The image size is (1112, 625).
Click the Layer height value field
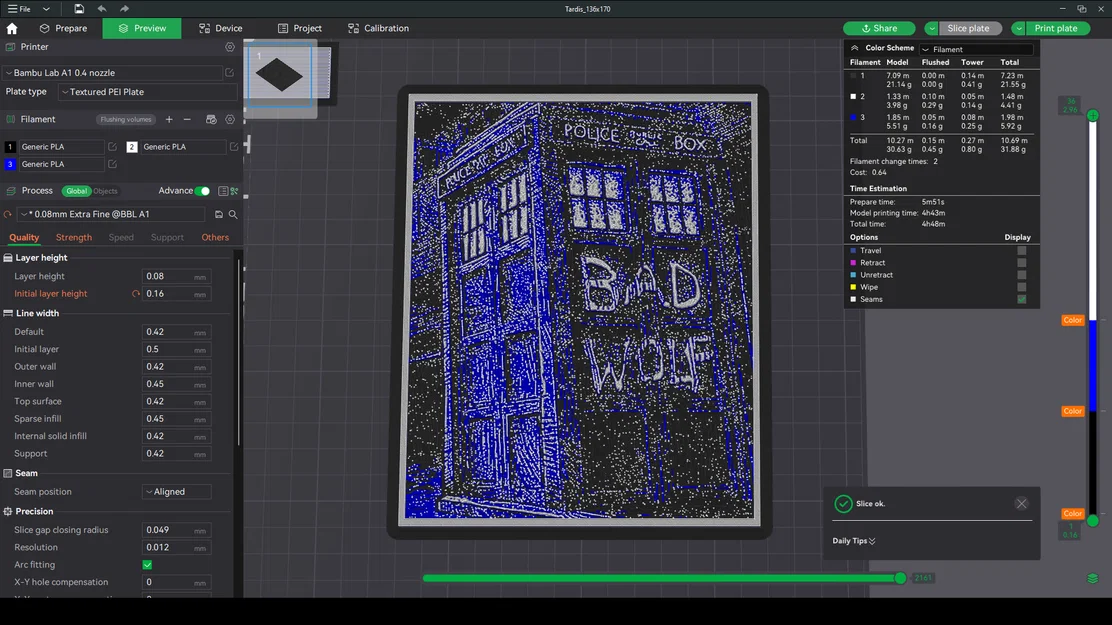(177, 277)
